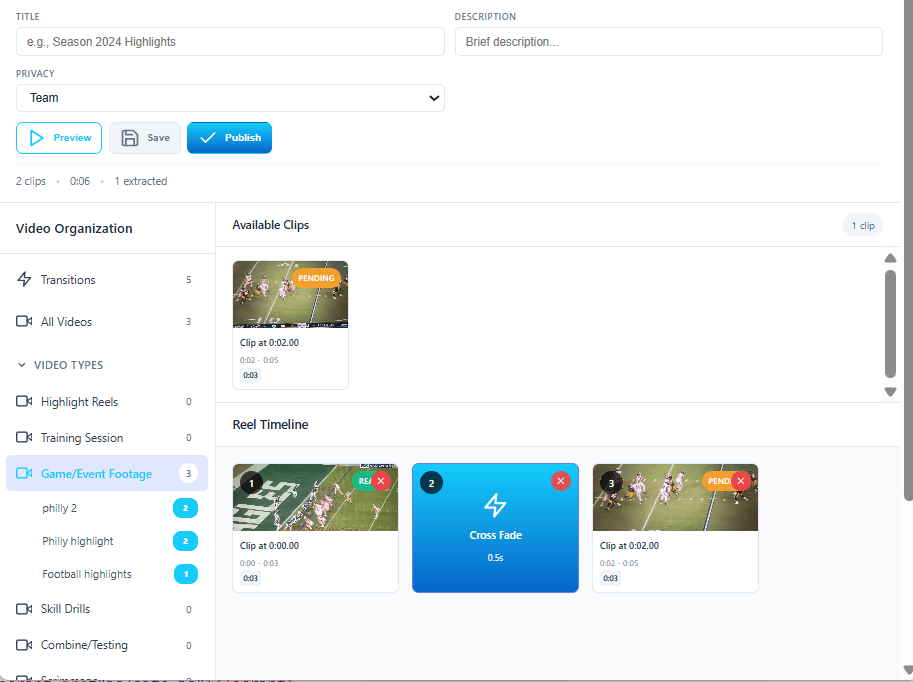Image resolution: width=913 pixels, height=682 pixels.
Task: Open Training Session category
Action: click(x=82, y=438)
